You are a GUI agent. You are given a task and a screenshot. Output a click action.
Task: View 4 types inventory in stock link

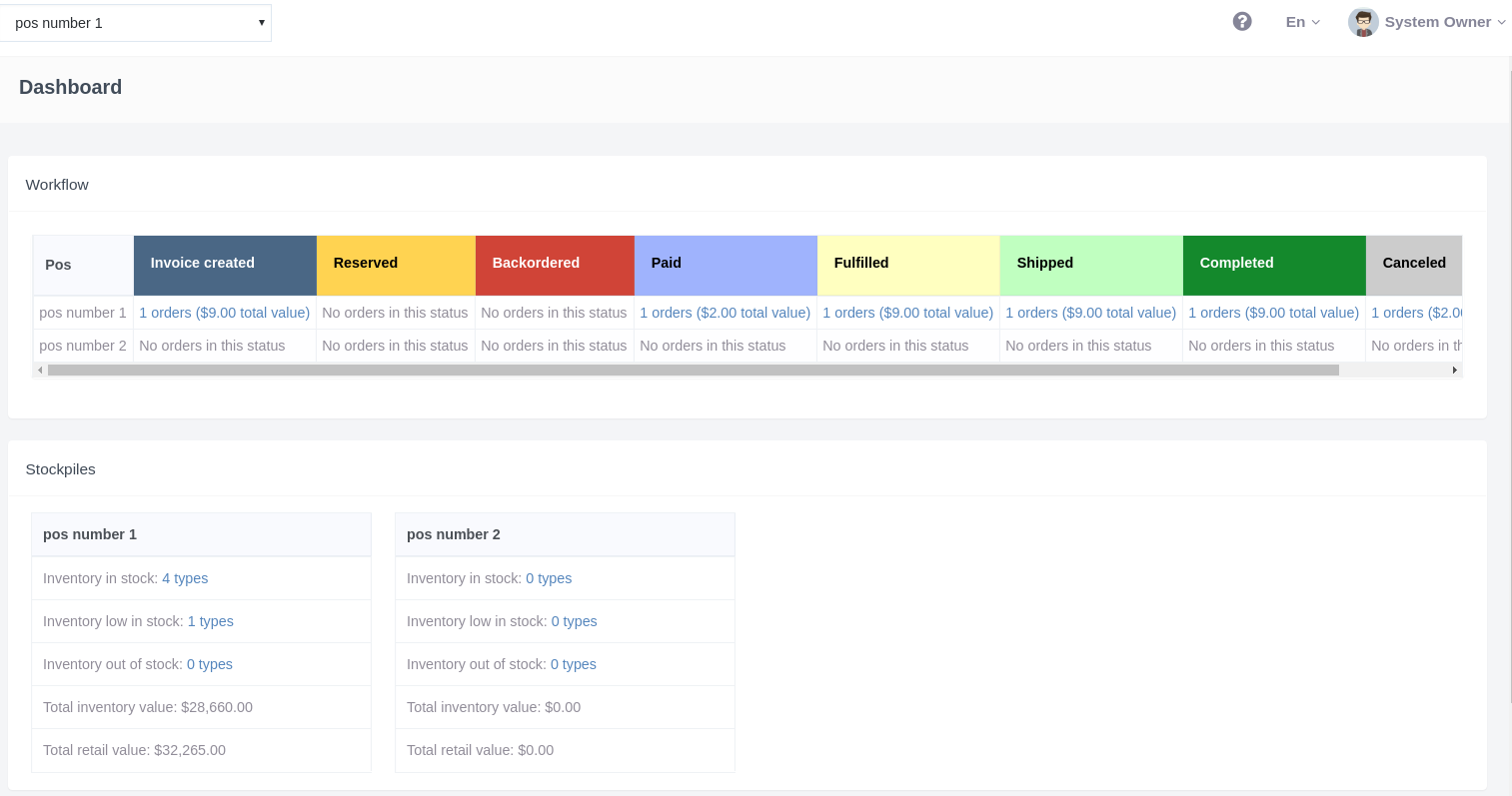(x=185, y=578)
